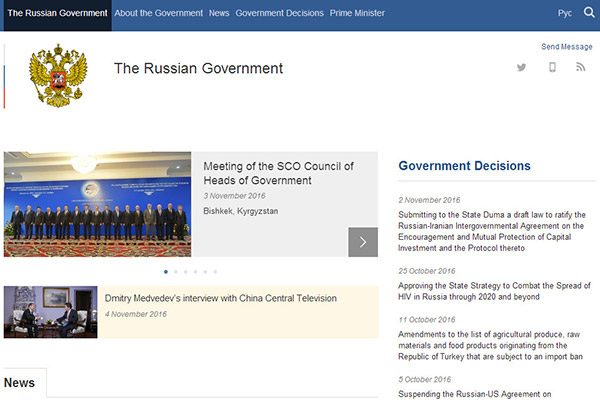Select the fourth carousel dot
The image size is (600, 400).
pyautogui.click(x=196, y=272)
